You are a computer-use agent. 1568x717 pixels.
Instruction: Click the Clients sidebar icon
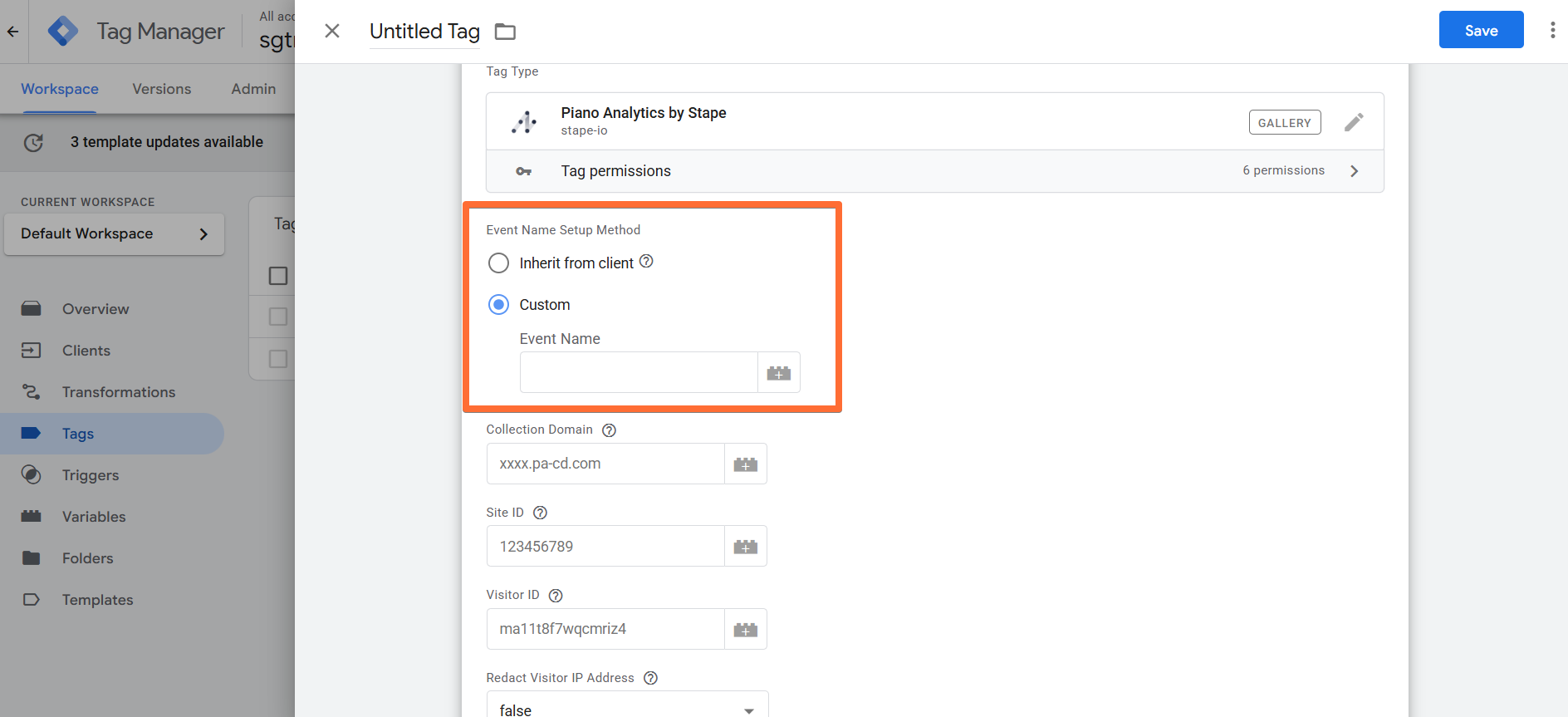[31, 351]
